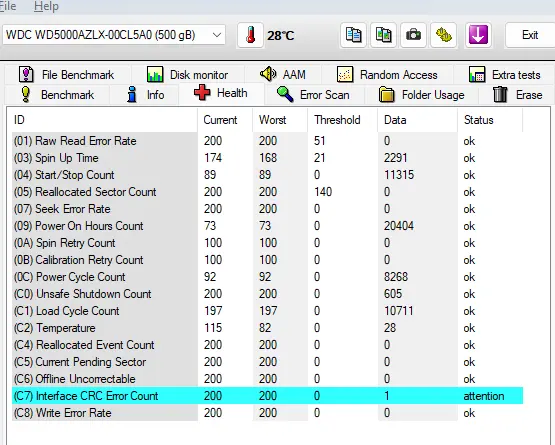Select the Interface CRC Error Count row
Image resolution: width=555 pixels, height=445 pixels.
(x=268, y=395)
